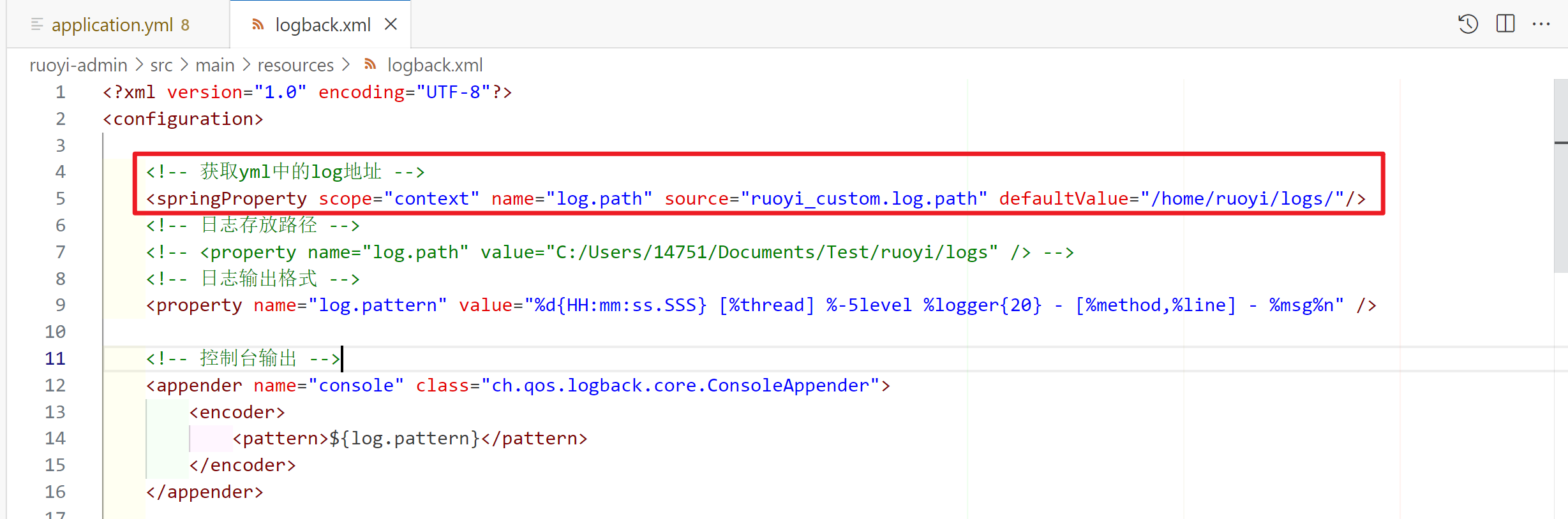The height and width of the screenshot is (519, 1568).
Task: Open the more actions ellipsis menu
Action: [x=1541, y=24]
